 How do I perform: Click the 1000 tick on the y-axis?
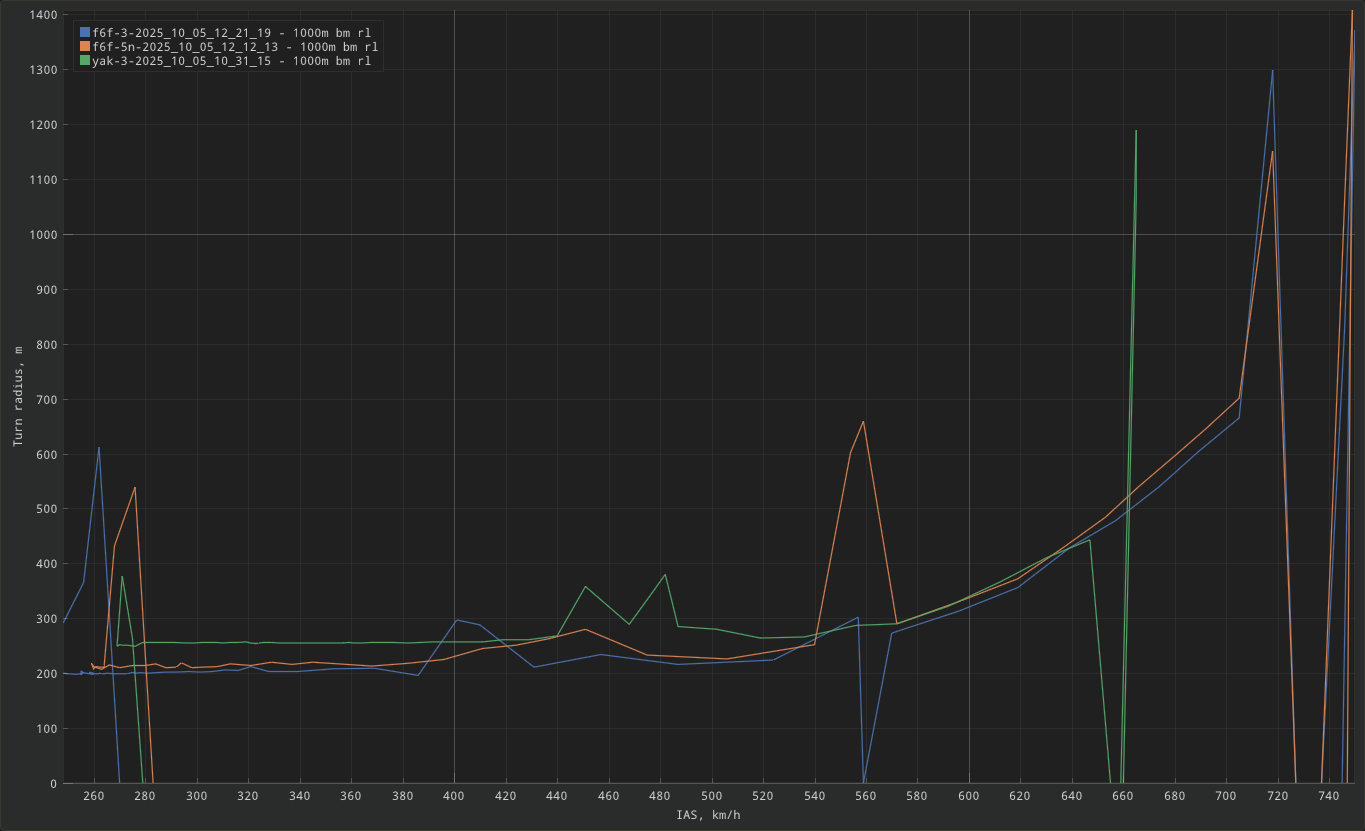click(x=42, y=235)
